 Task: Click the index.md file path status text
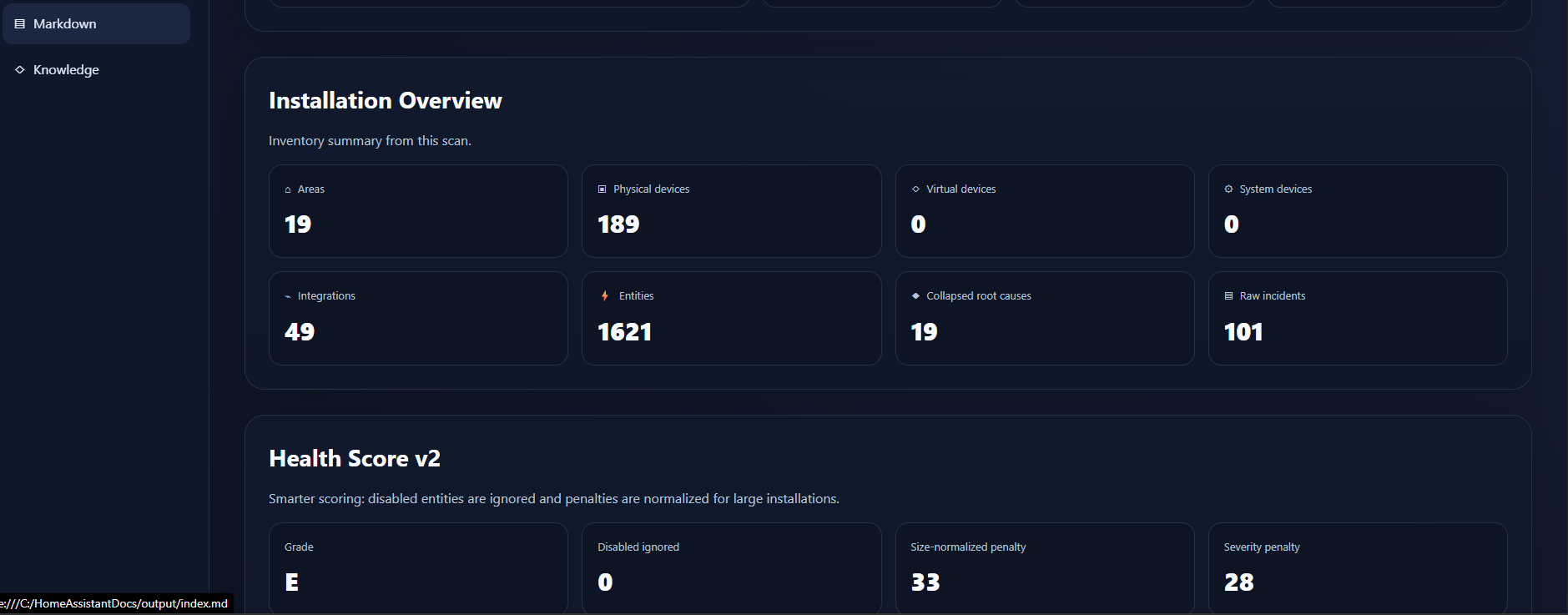click(114, 603)
